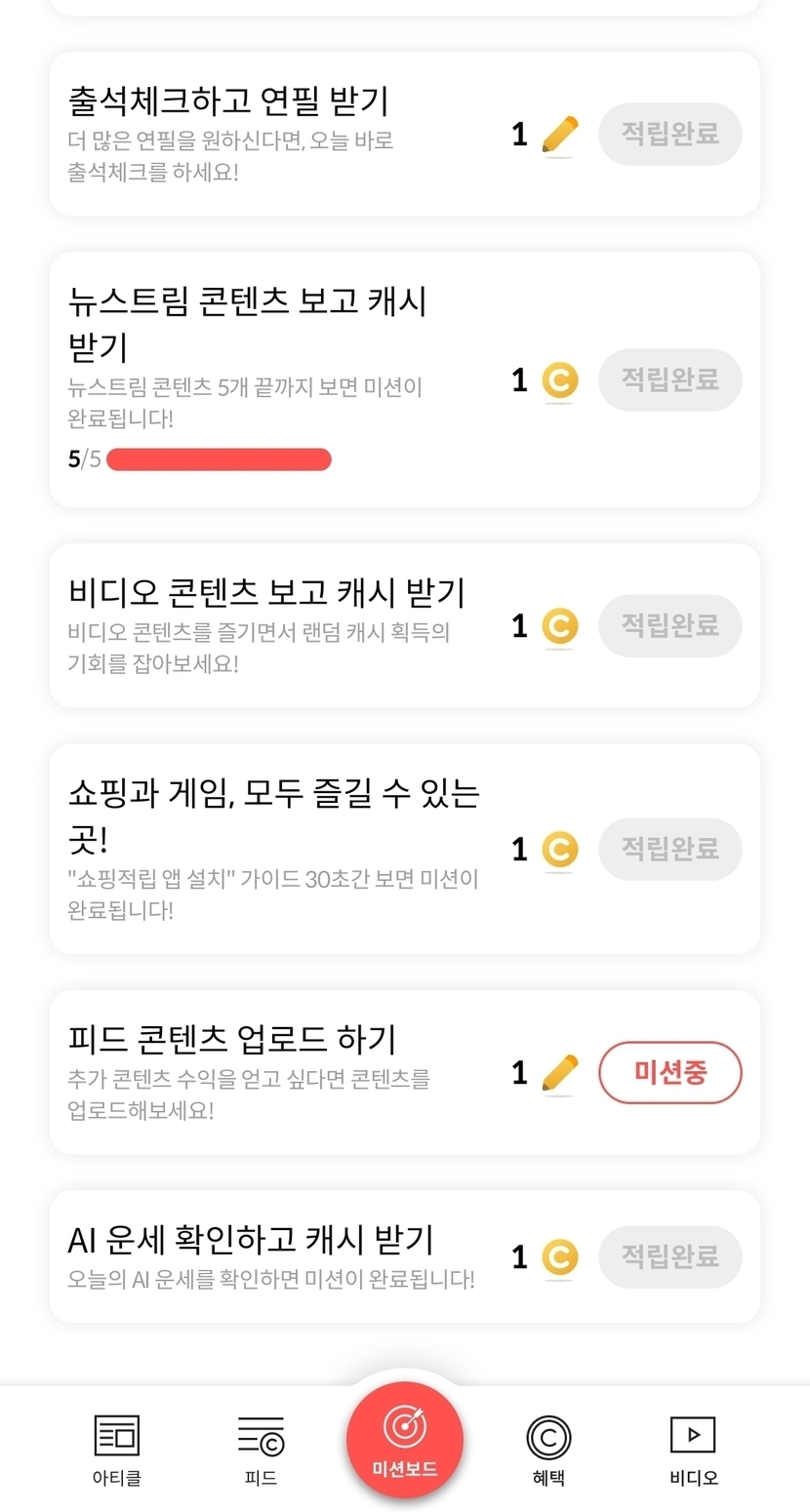
Task: Open the 혜택 benefits tab
Action: coord(548,1451)
